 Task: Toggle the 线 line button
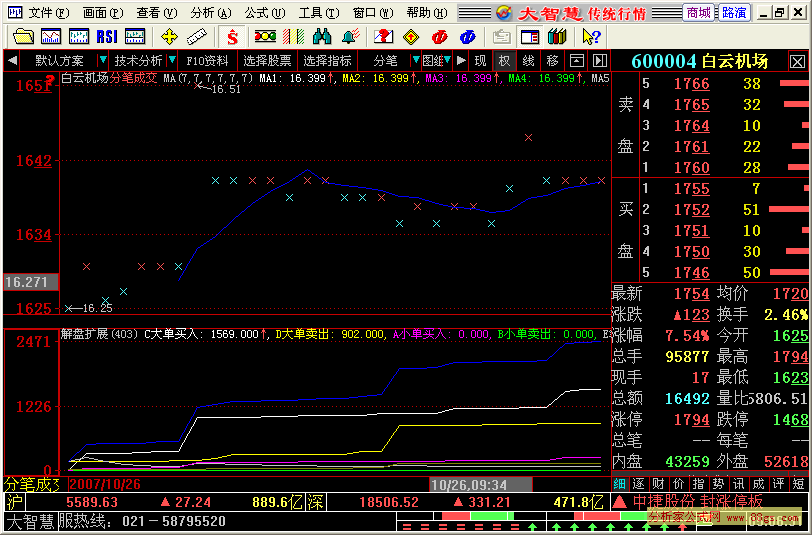click(528, 61)
